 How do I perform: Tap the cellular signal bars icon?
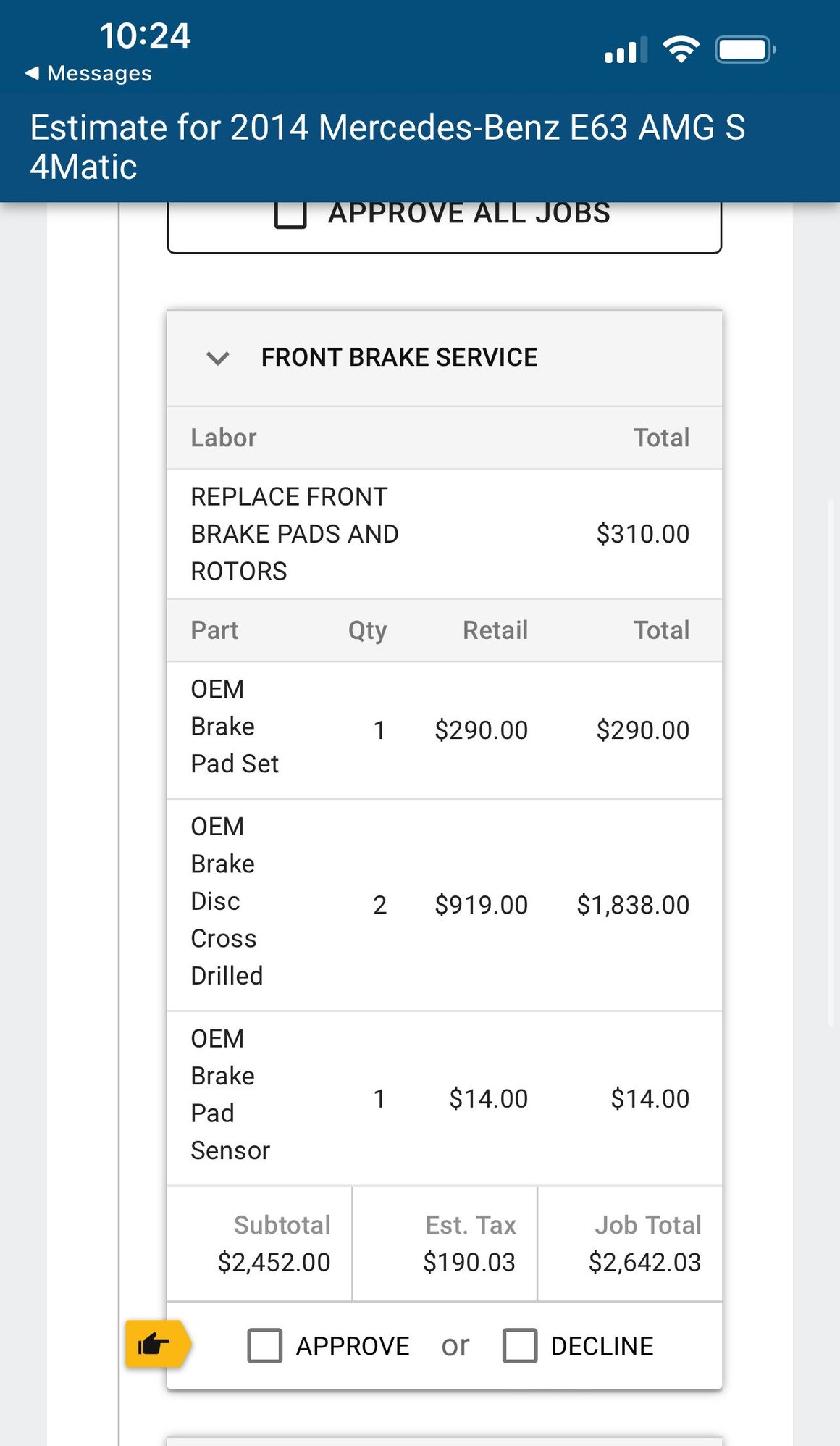click(x=626, y=50)
